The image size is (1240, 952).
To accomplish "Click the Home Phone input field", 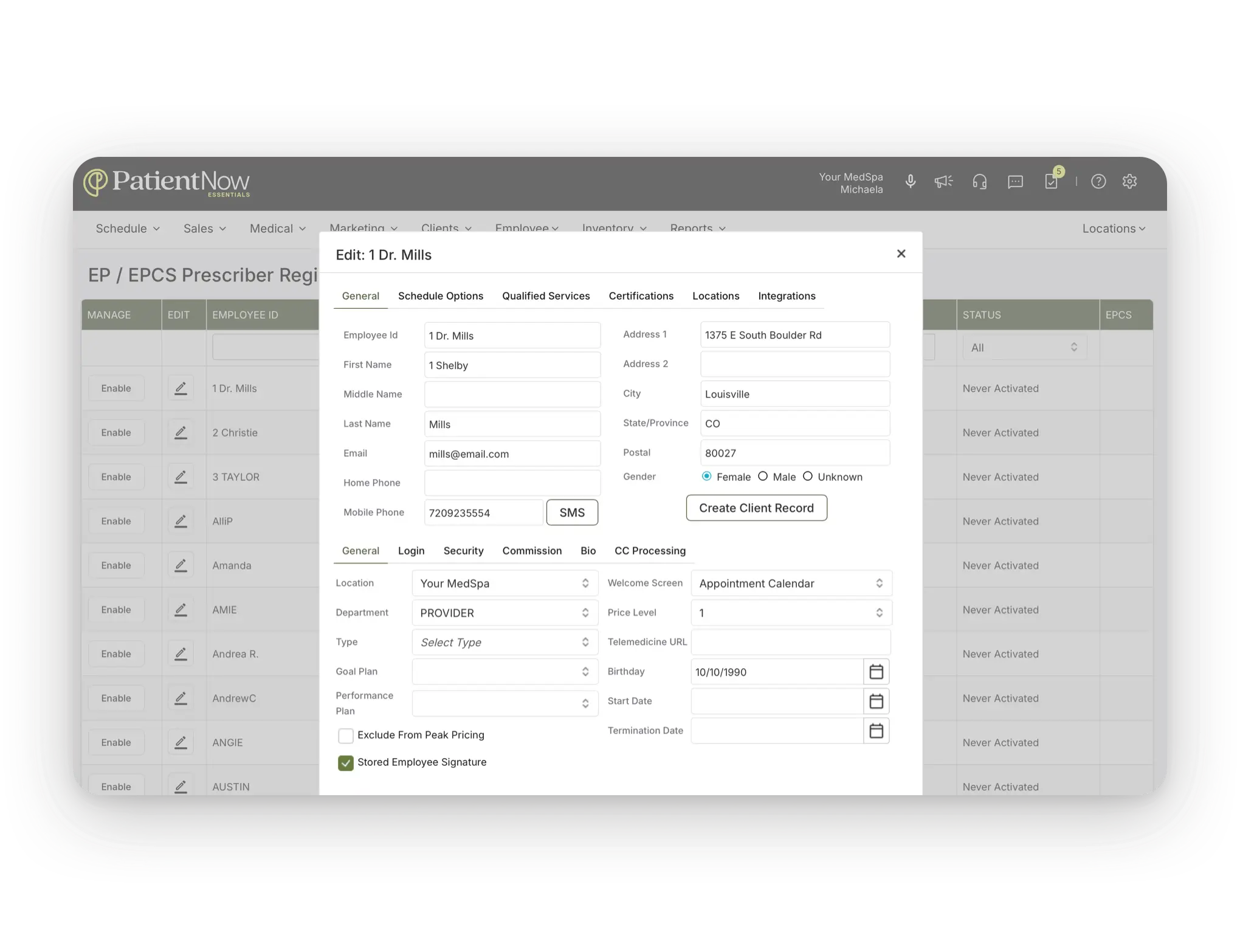I will tap(512, 483).
